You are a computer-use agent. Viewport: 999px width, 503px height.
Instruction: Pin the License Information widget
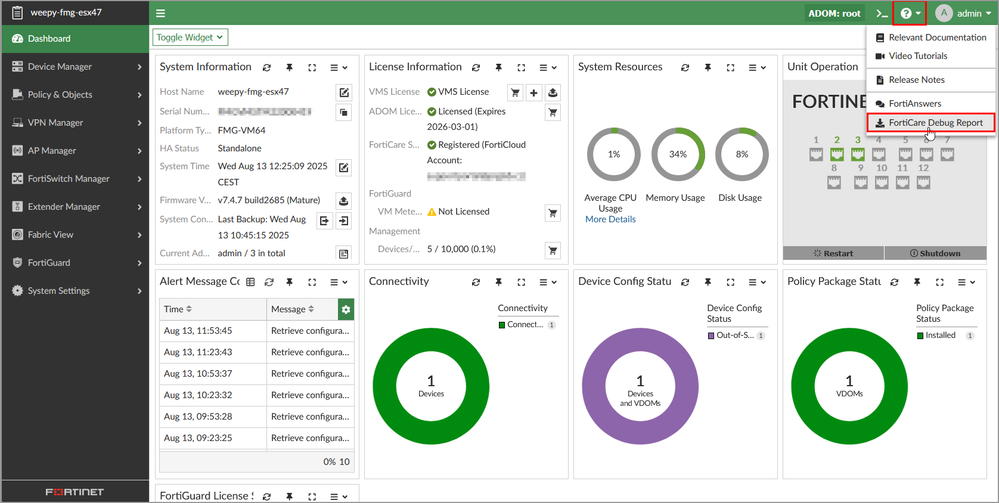coord(498,68)
